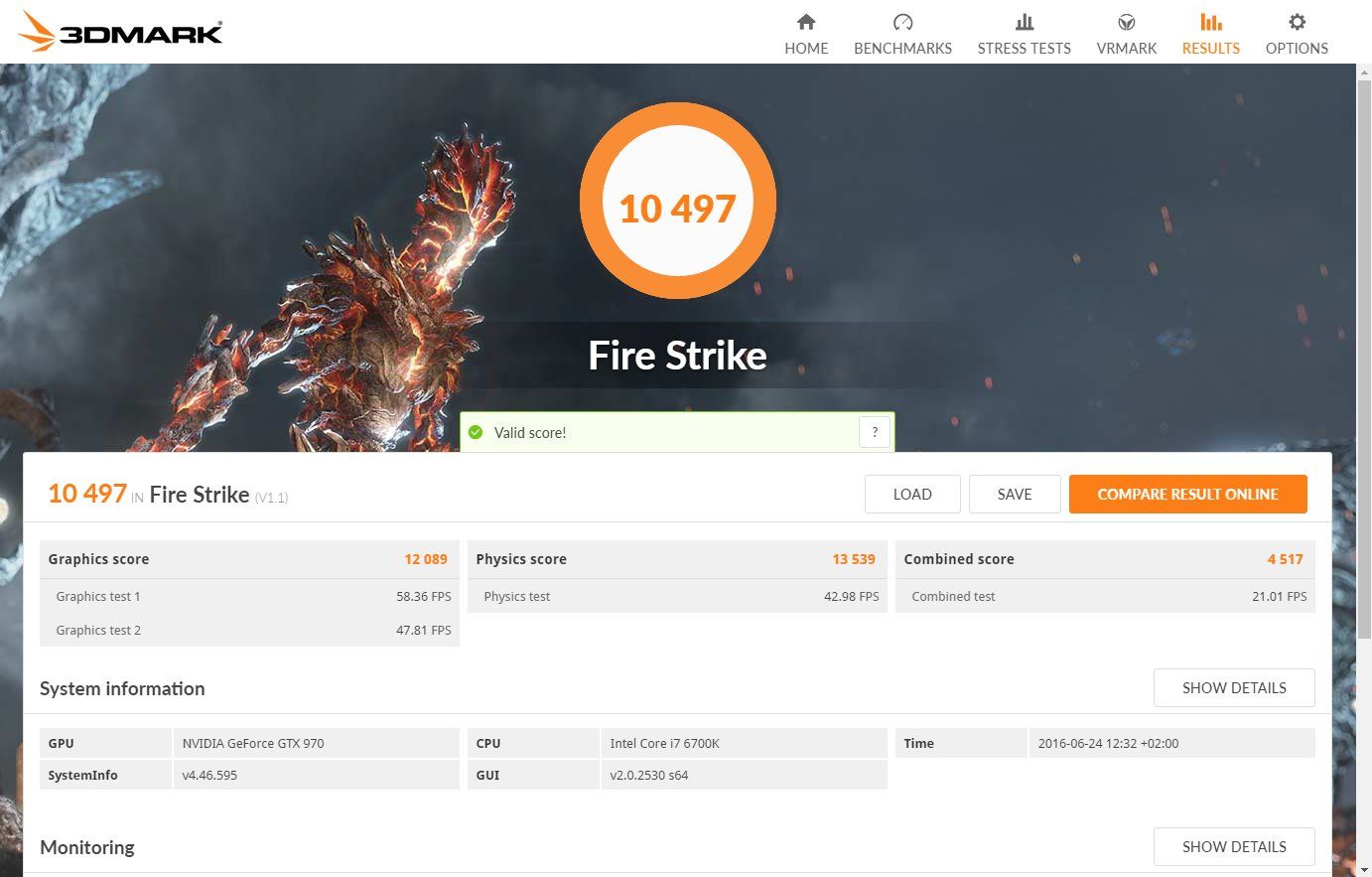The width and height of the screenshot is (1372, 877).
Task: Click the vertical scrollbar thumb
Action: (x=1364, y=358)
